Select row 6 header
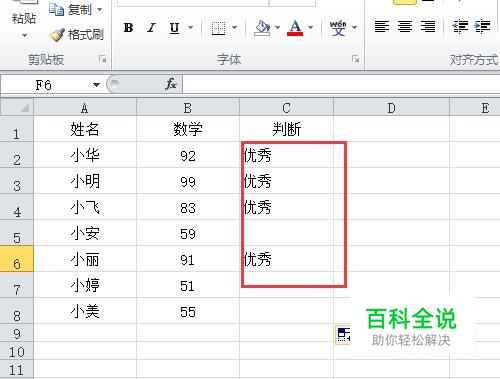This screenshot has width=500, height=379. pos(17,259)
